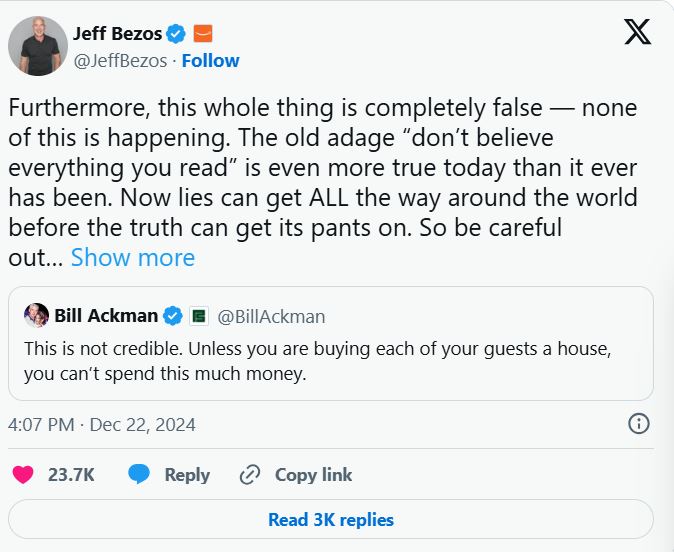Screen dimensions: 674x552
Task: Click the X logo icon
Action: pos(637,33)
